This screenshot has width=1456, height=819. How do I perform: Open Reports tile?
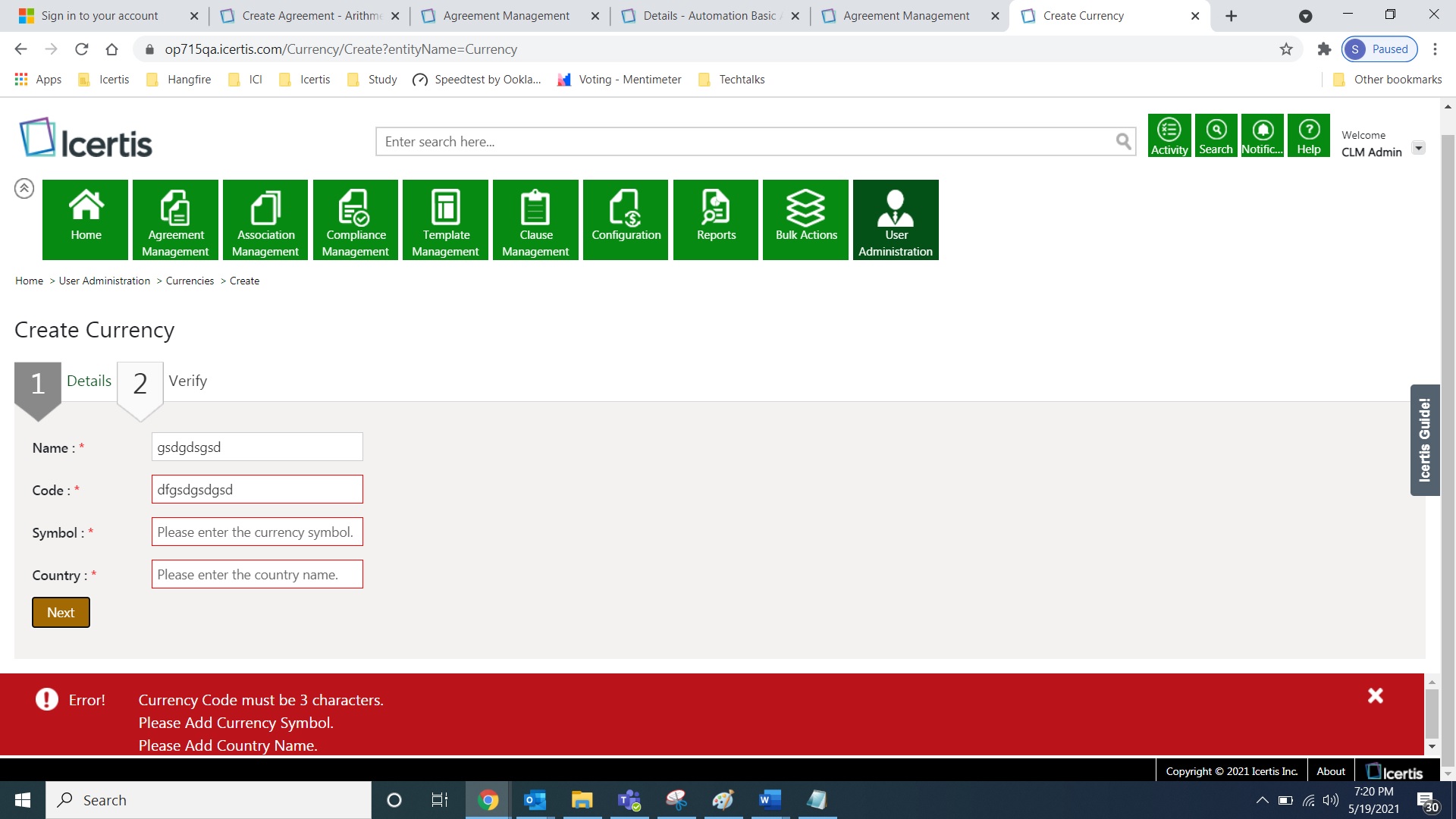pos(716,220)
